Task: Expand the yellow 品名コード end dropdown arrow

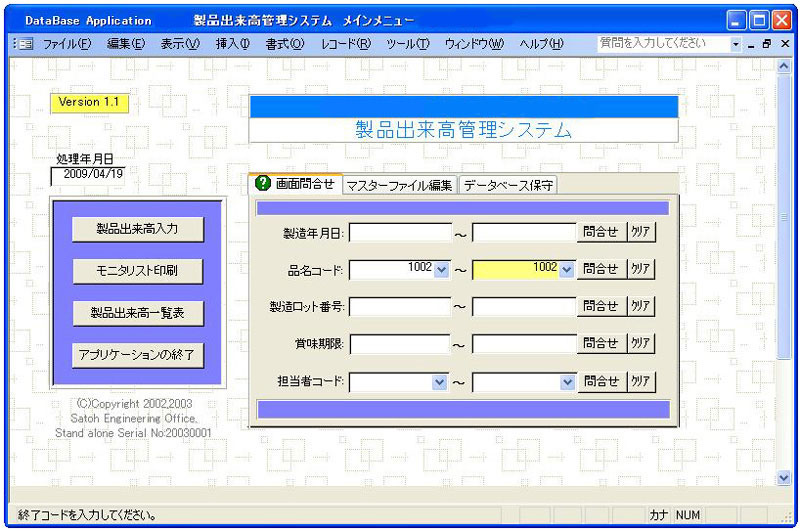Action: coord(566,270)
